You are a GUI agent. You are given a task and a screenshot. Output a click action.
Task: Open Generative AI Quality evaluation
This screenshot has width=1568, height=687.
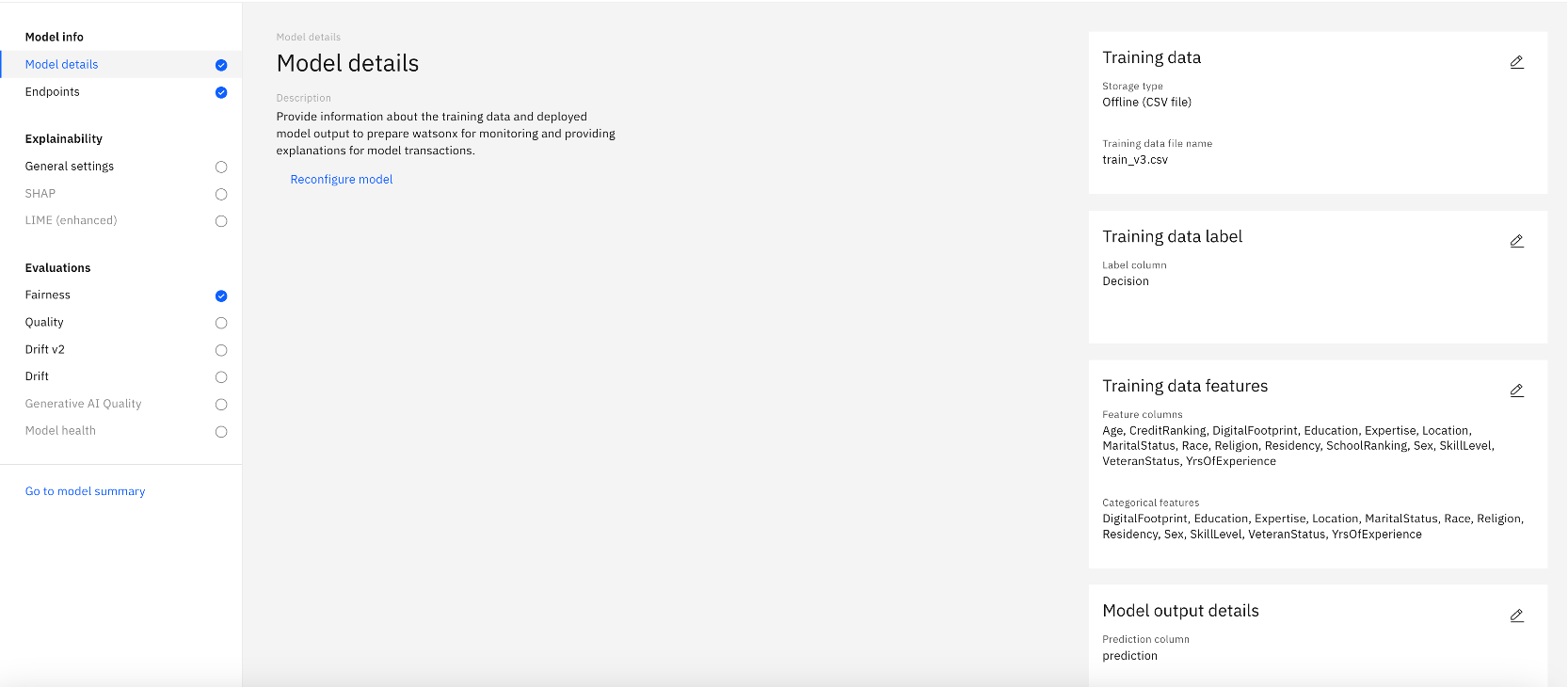(121, 404)
